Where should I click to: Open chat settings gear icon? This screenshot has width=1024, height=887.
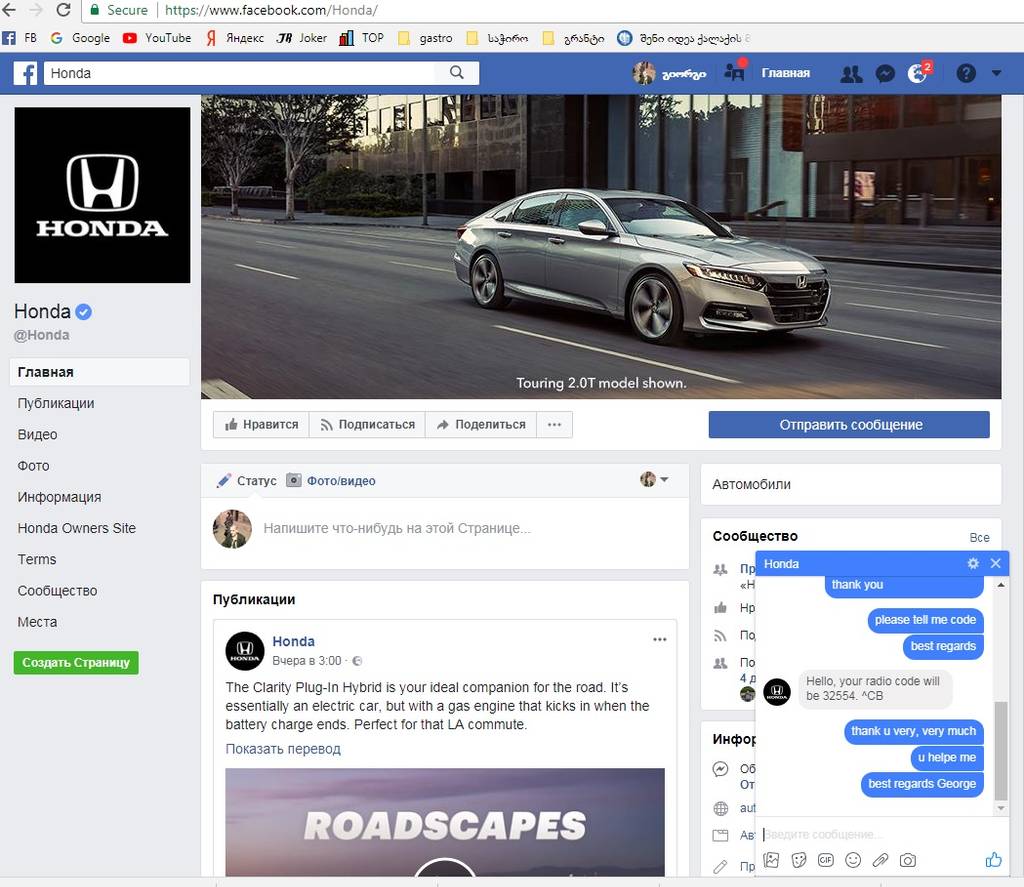pyautogui.click(x=973, y=563)
